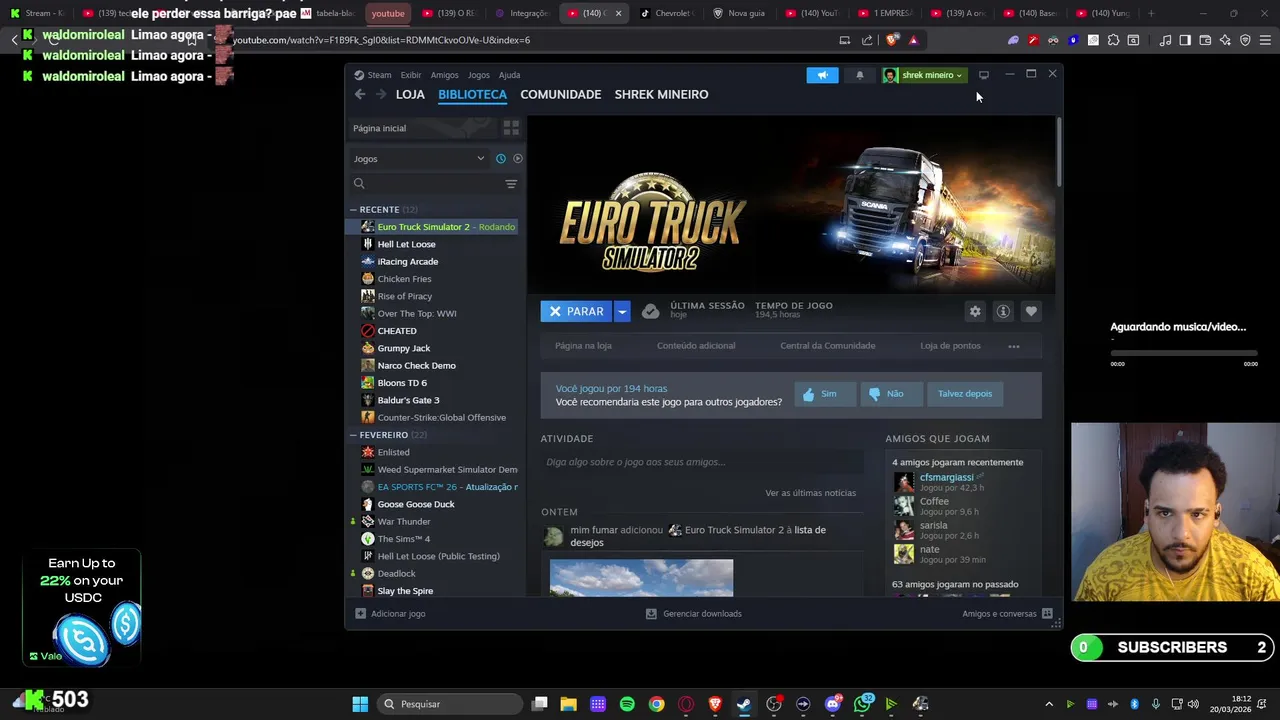Screen dimensions: 1280x720
Task: Open collections grid view icon
Action: [511, 128]
